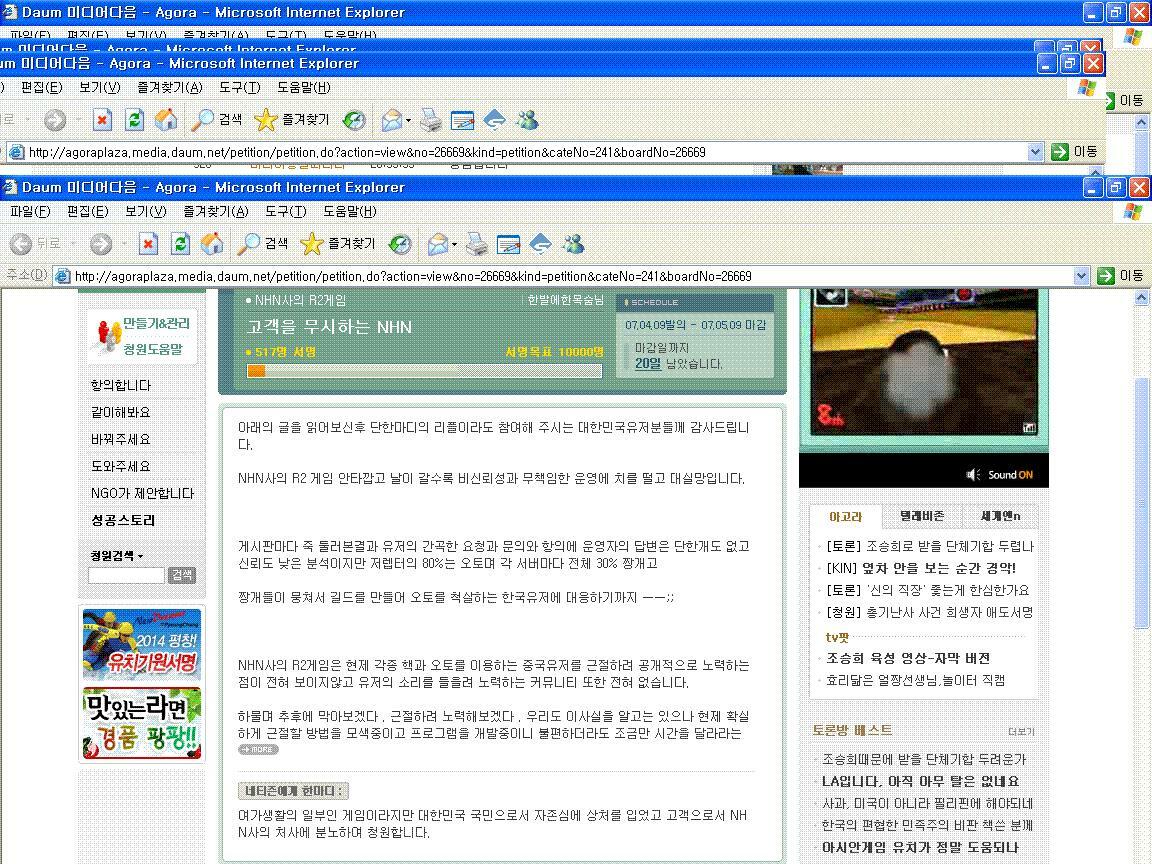Viewport: 1152px width, 864px height.
Task: Open 조승희 육성 영상-자막 버전 link
Action: (x=908, y=658)
